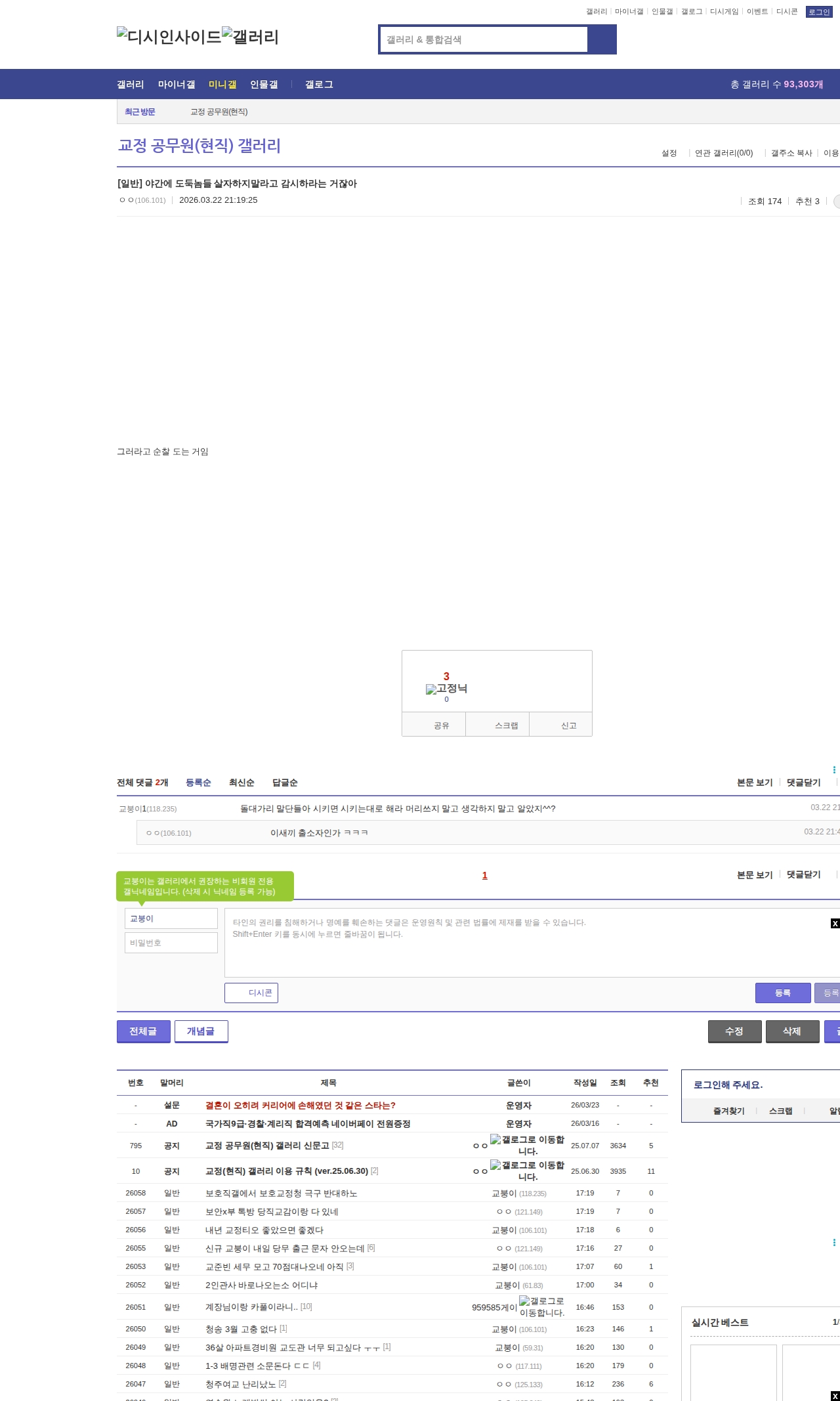The height and width of the screenshot is (1401, 840).
Task: Click 연관 갤러리(0/0) link
Action: pyautogui.click(x=724, y=153)
